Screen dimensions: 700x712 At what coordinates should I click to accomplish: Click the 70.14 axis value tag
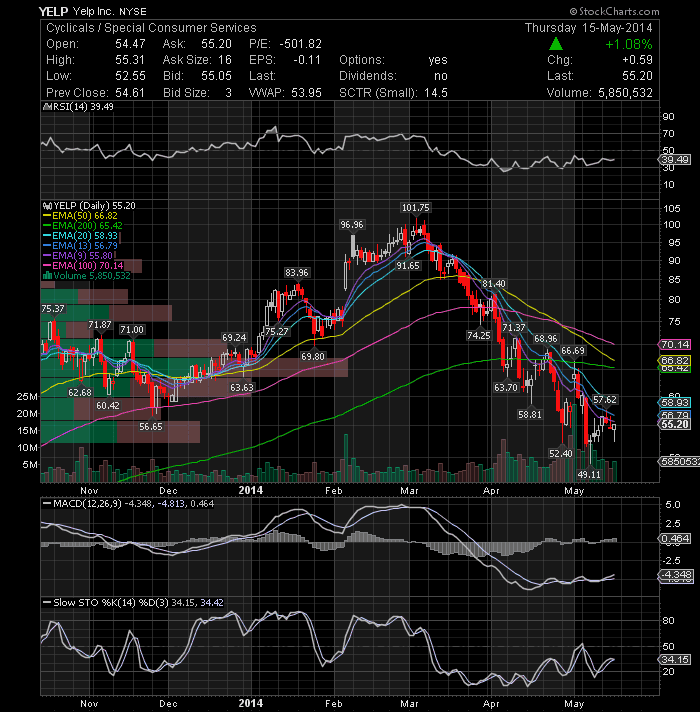[x=675, y=345]
